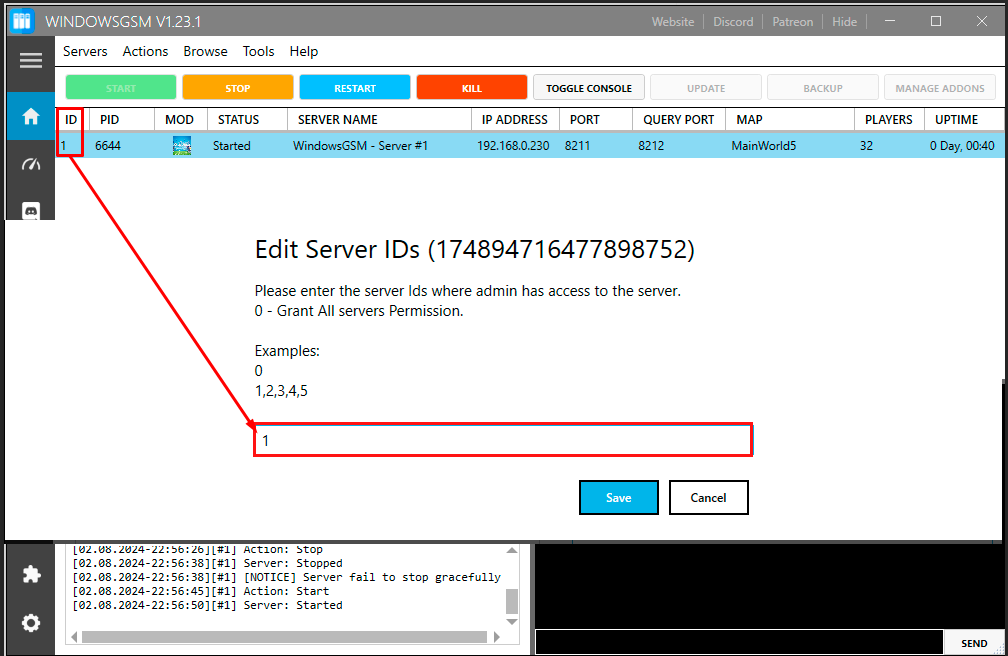Click the Palworld mod icon in server row

point(182,146)
